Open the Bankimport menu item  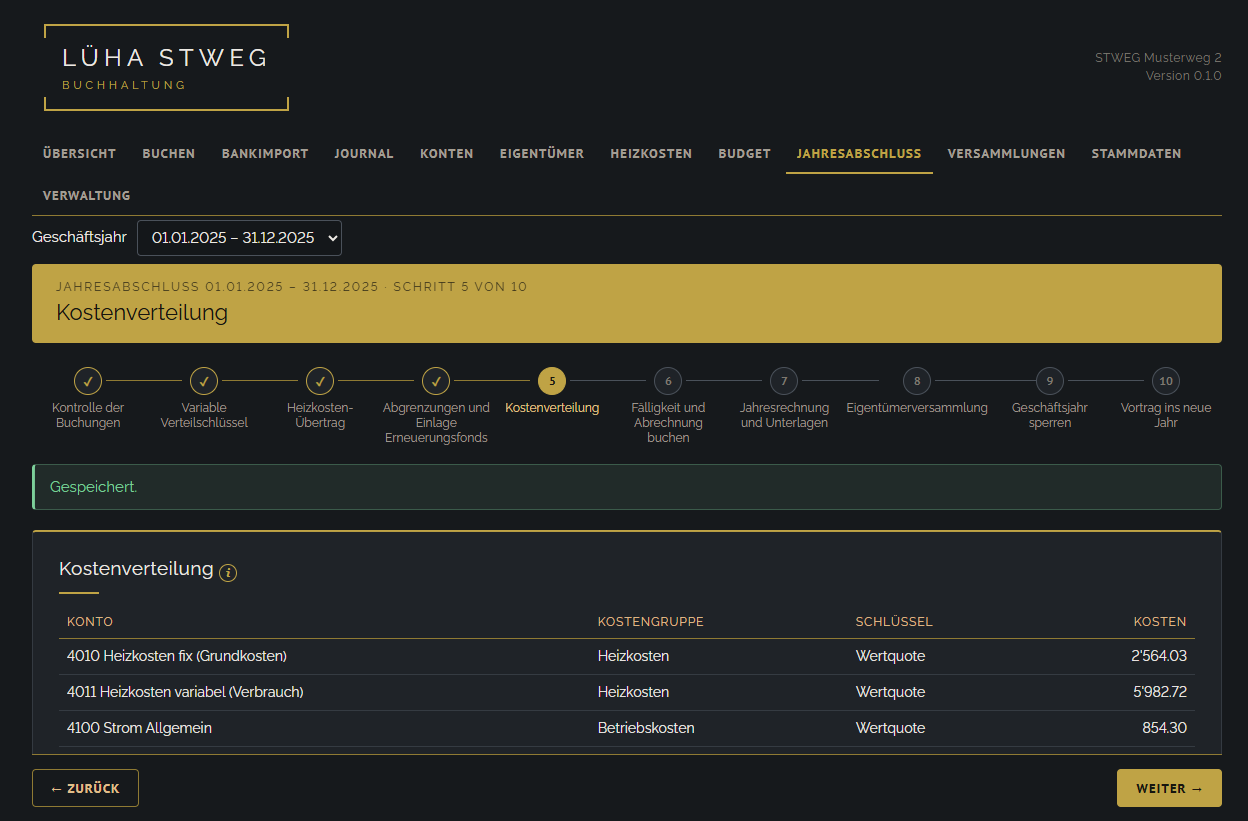[x=265, y=154]
